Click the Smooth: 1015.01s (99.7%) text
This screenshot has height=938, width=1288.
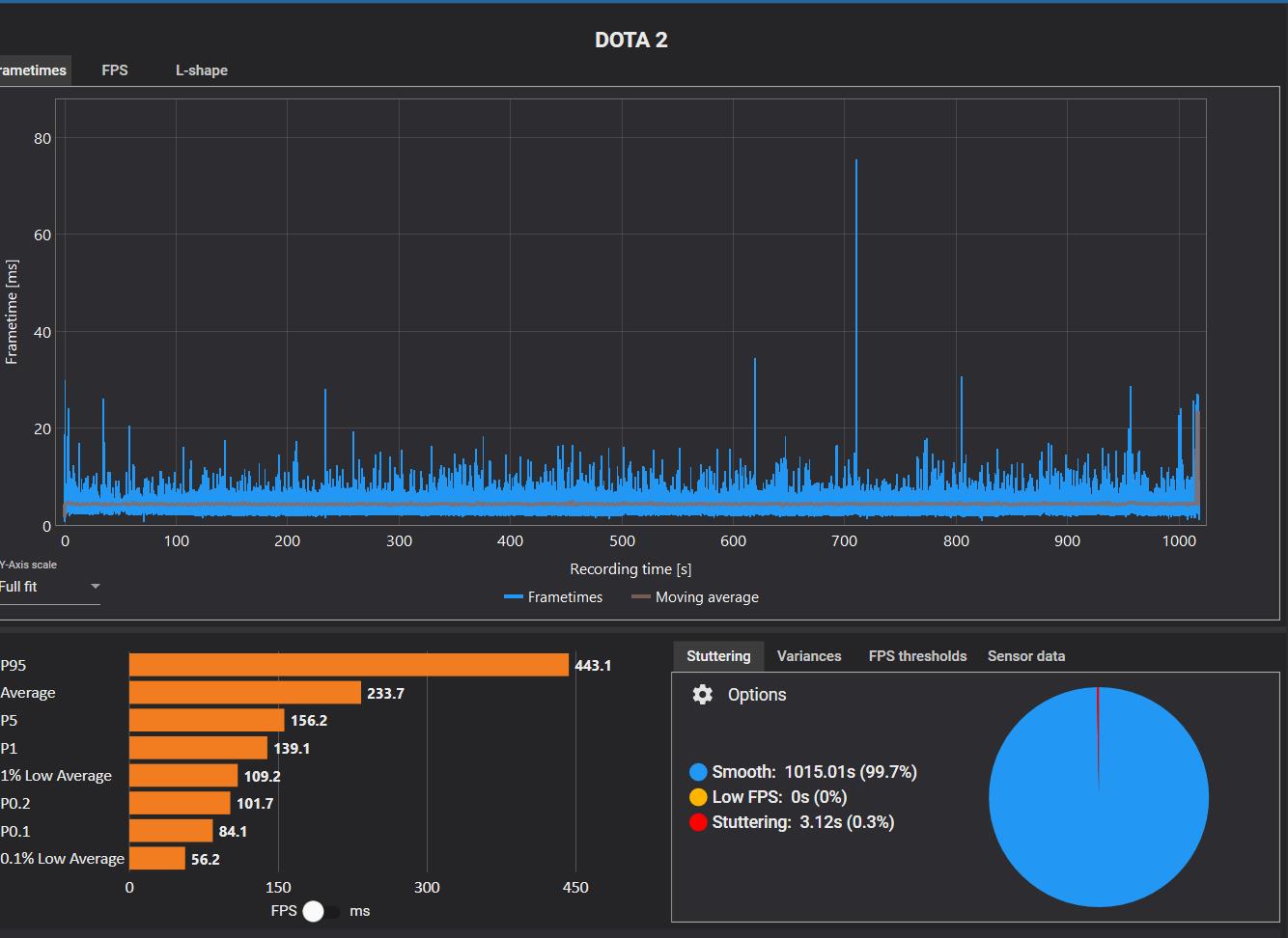[815, 772]
